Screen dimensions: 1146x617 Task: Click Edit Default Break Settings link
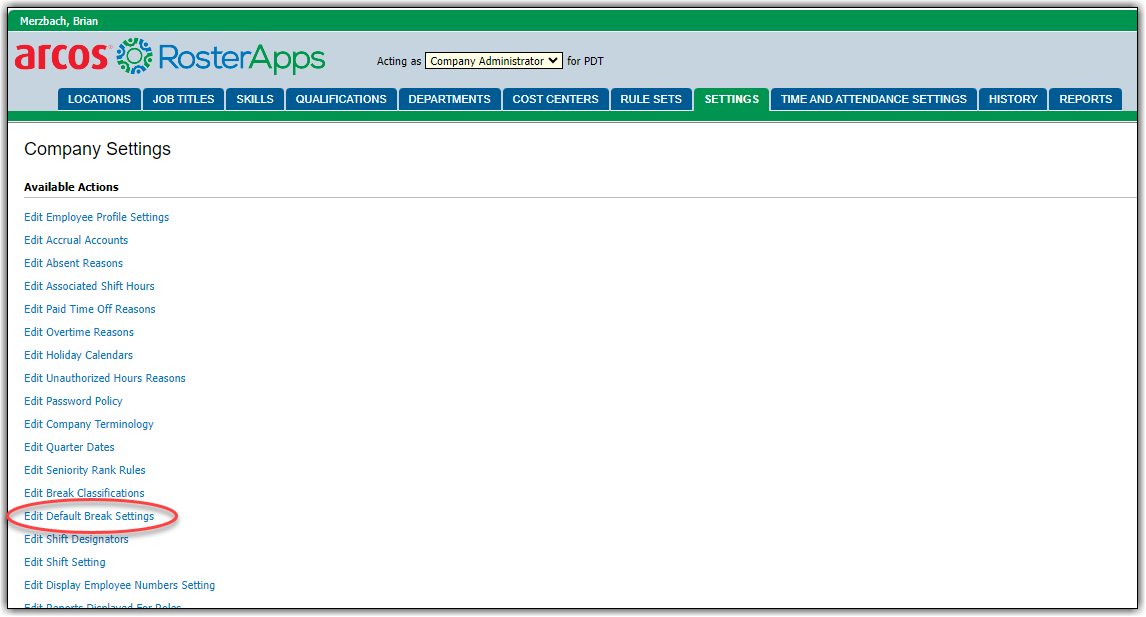(89, 516)
